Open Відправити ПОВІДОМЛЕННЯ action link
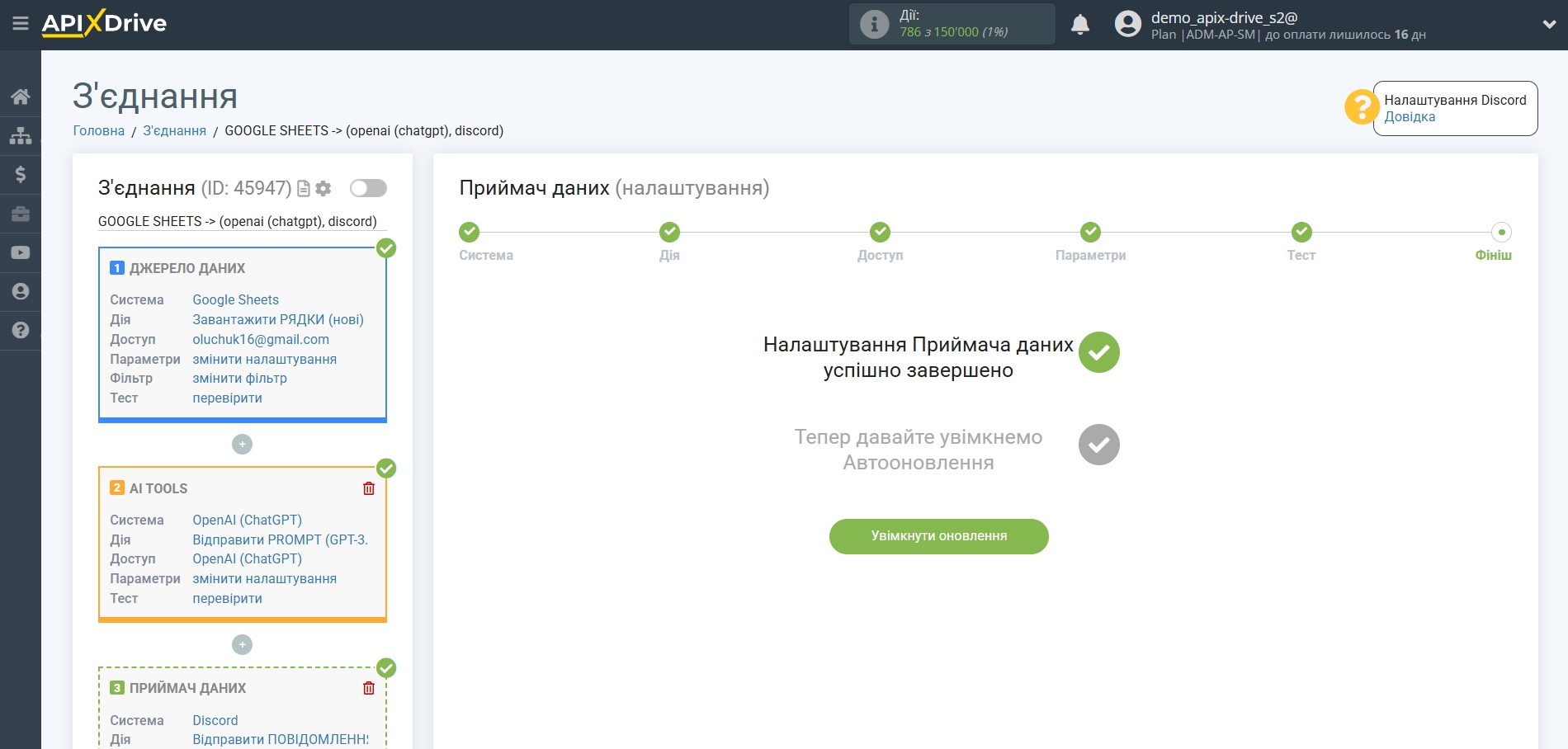The width and height of the screenshot is (1568, 749). (281, 739)
